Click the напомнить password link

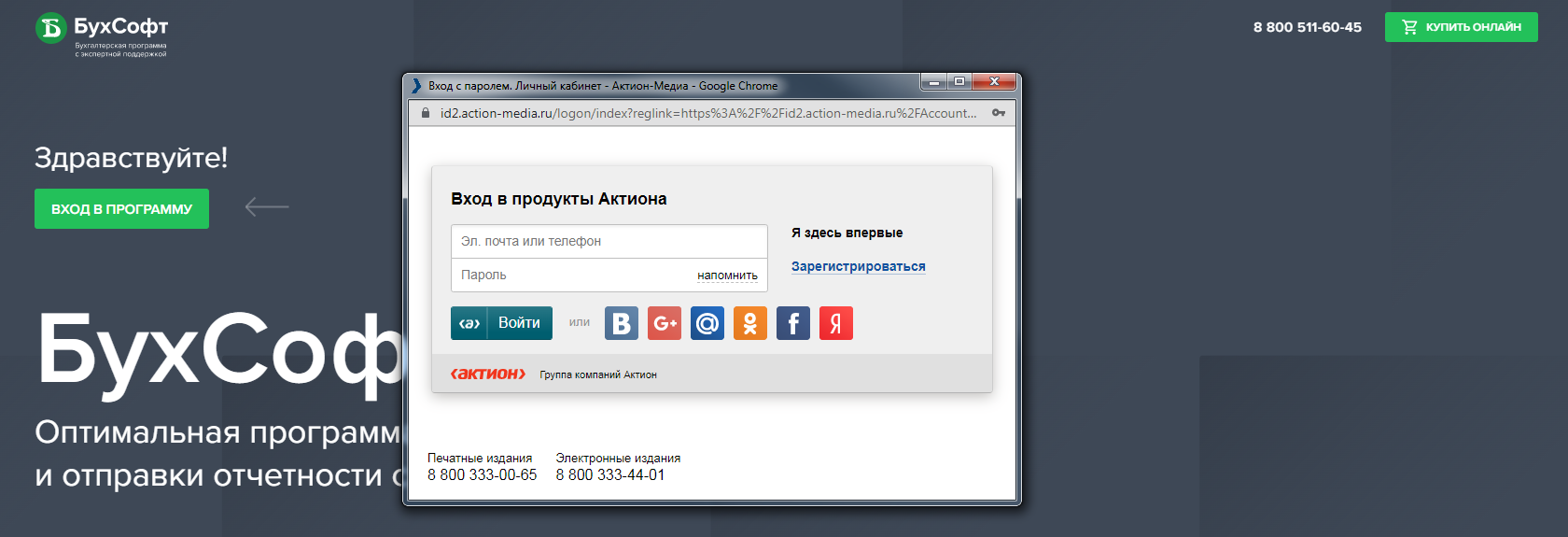[727, 276]
